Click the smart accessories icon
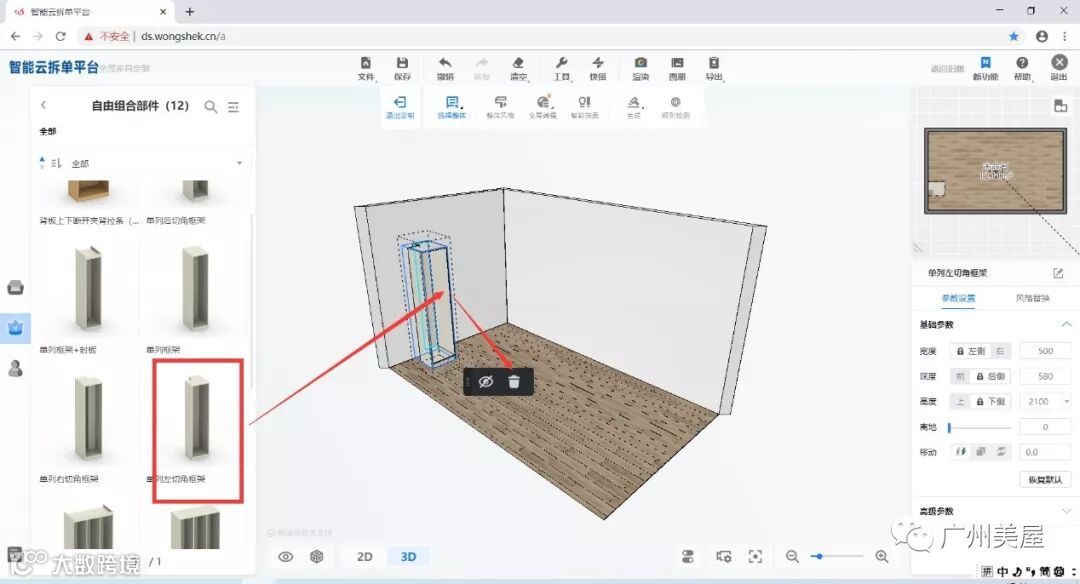The width and height of the screenshot is (1080, 584). (x=584, y=107)
